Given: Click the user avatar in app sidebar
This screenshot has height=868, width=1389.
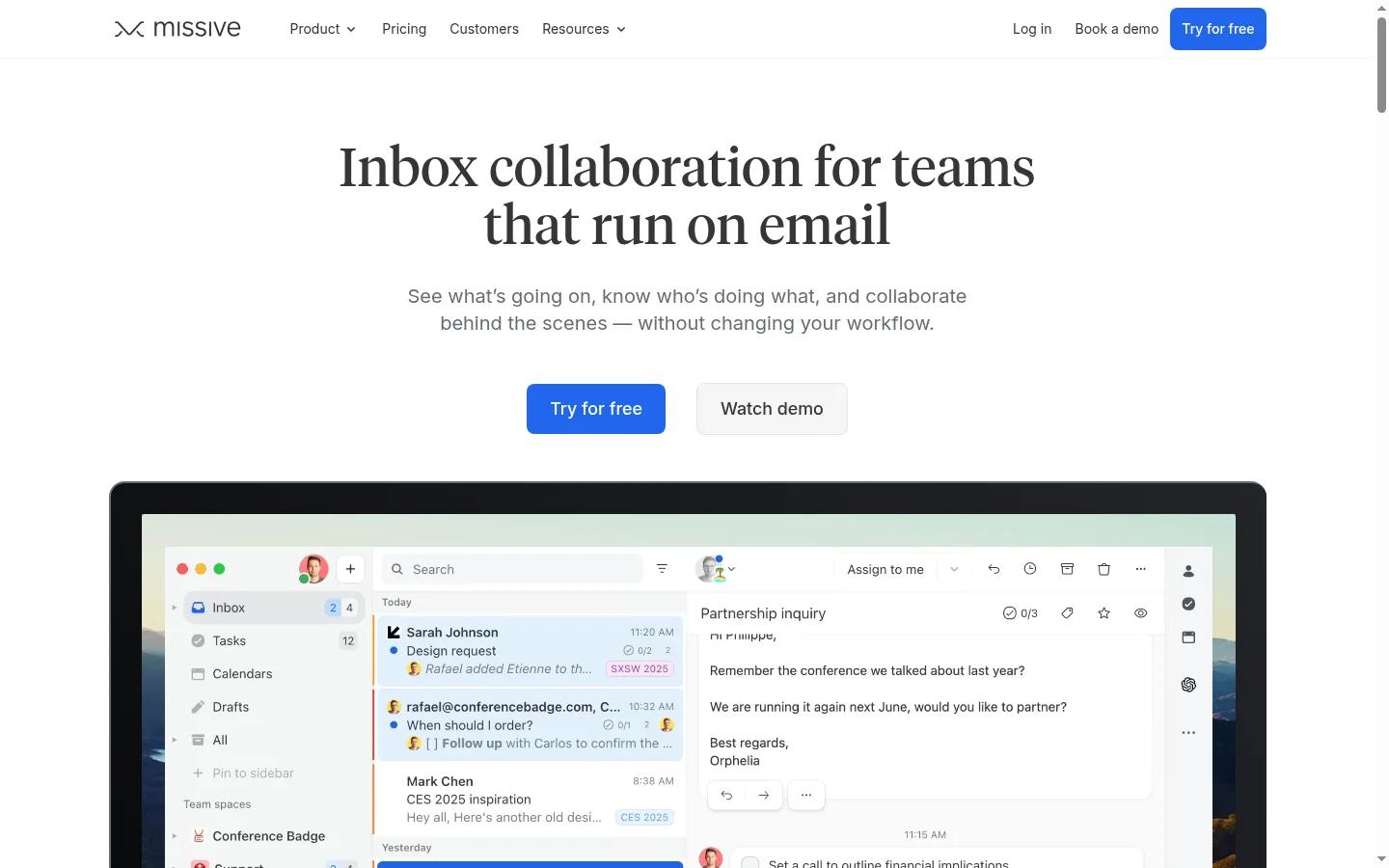Looking at the screenshot, I should [313, 569].
